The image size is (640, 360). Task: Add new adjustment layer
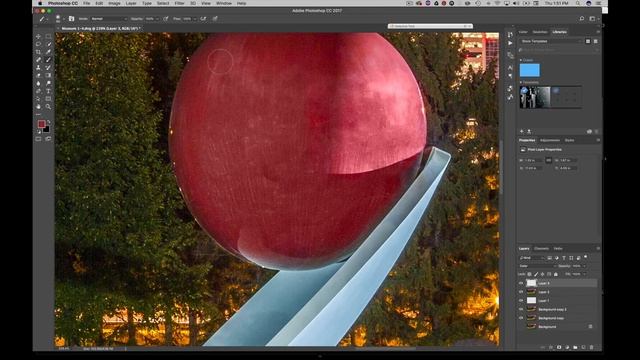point(567,347)
